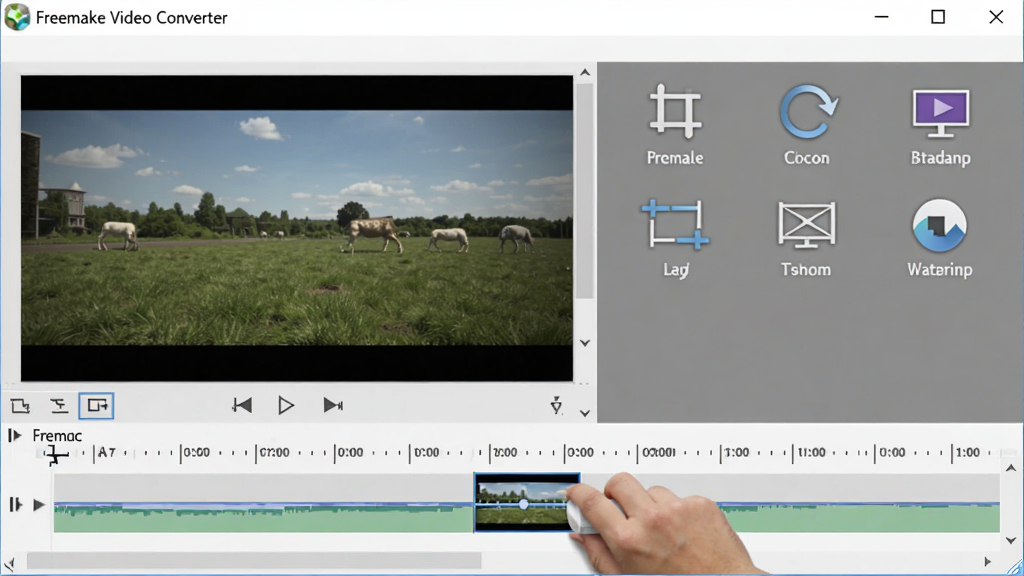Close the Freemake Video Converter window

(996, 17)
